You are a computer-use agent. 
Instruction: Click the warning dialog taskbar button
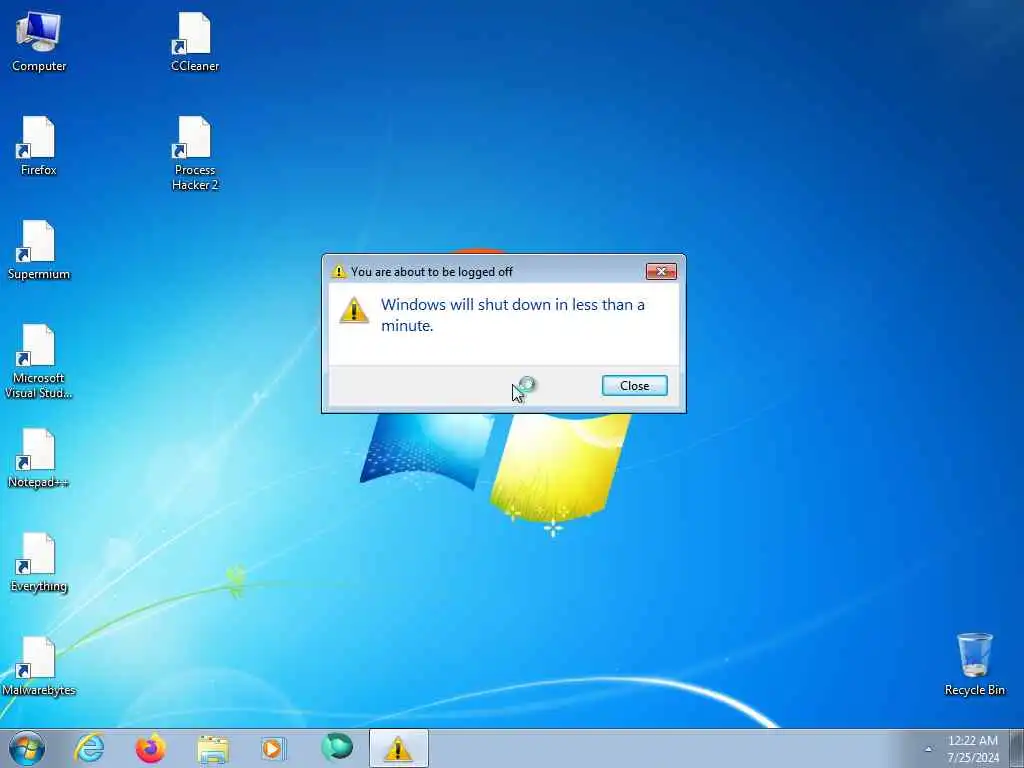point(398,748)
